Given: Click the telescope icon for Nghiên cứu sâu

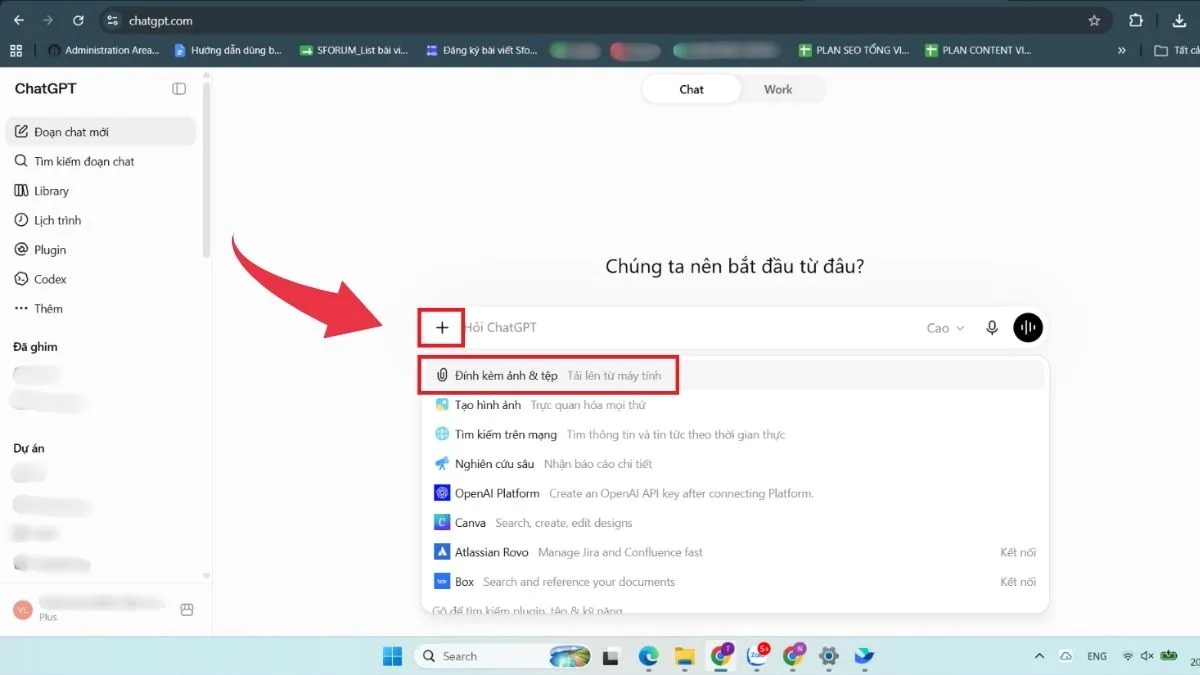Looking at the screenshot, I should pos(442,464).
